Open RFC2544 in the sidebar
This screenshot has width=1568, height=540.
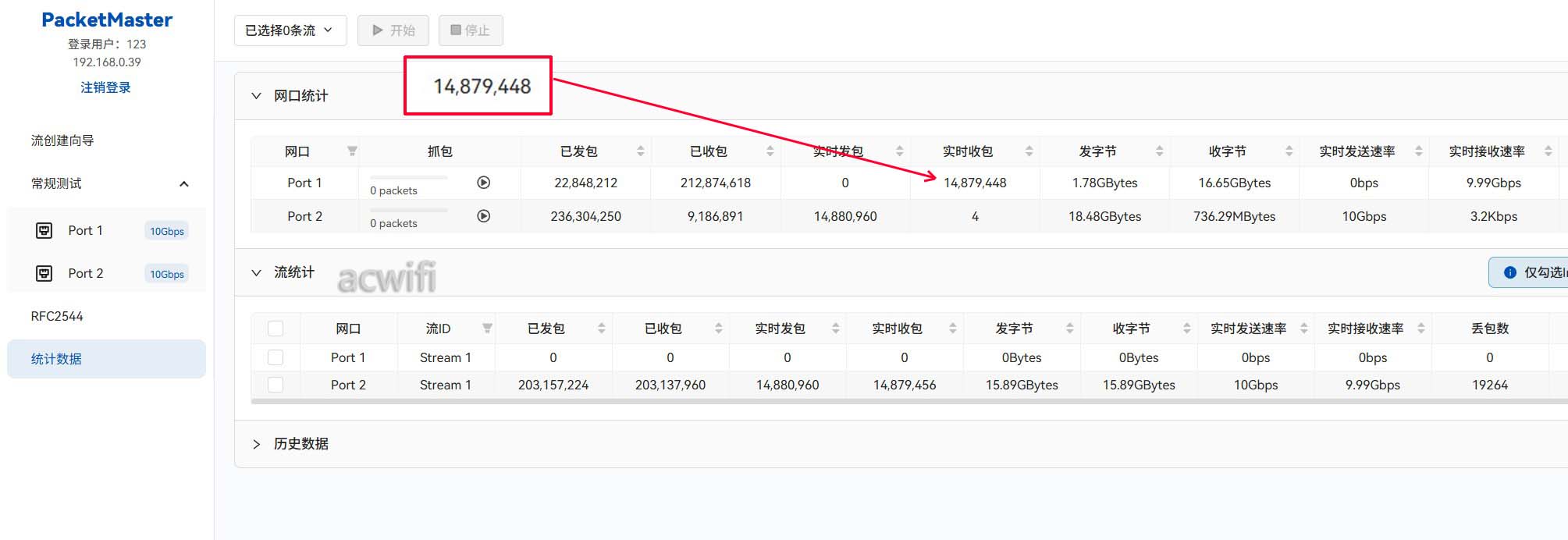(57, 316)
